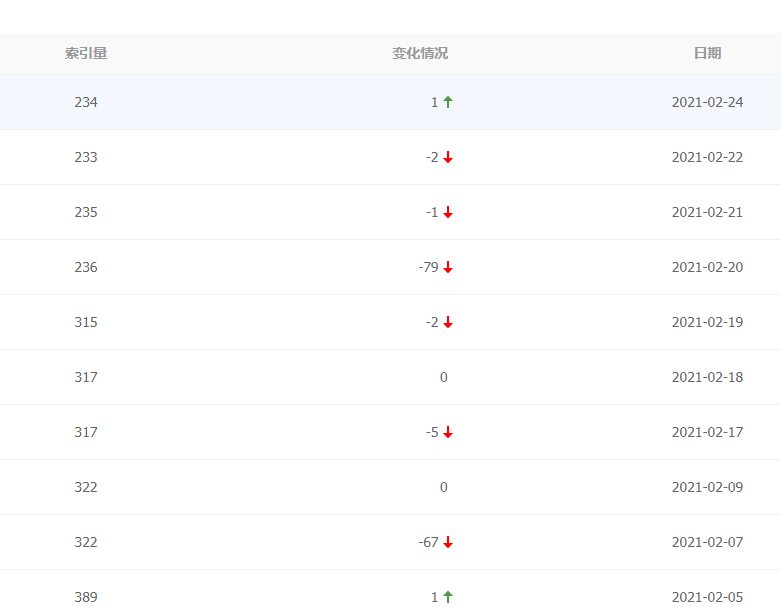Click the zero change on 2021-02-18

tap(444, 377)
